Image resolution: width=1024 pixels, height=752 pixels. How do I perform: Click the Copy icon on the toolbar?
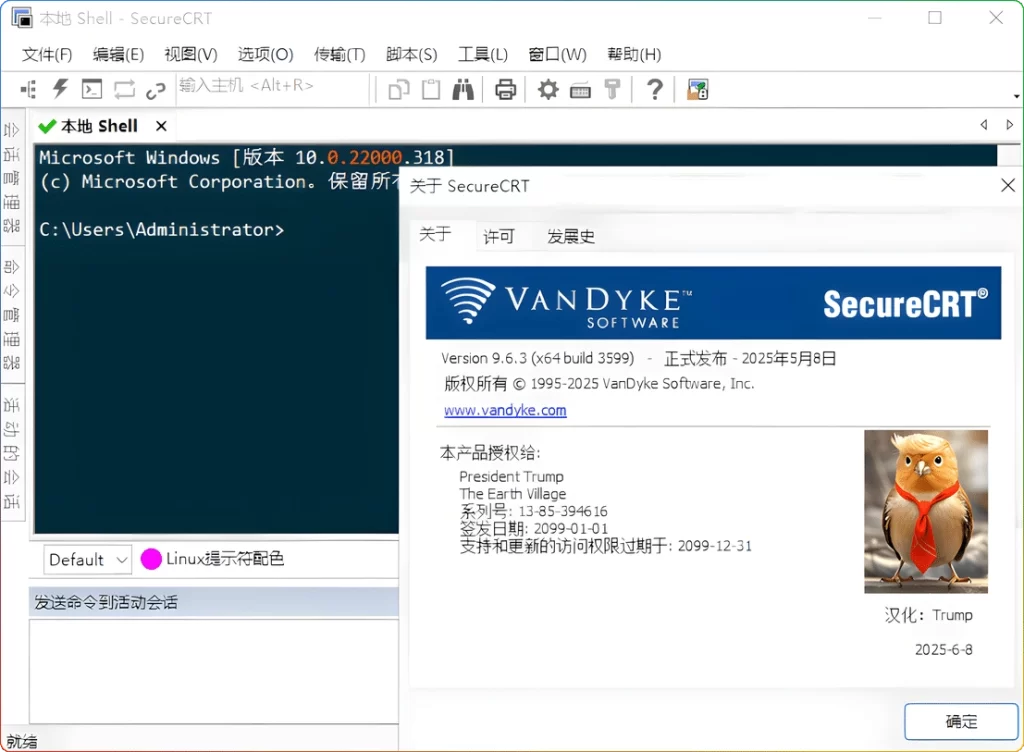coord(397,89)
